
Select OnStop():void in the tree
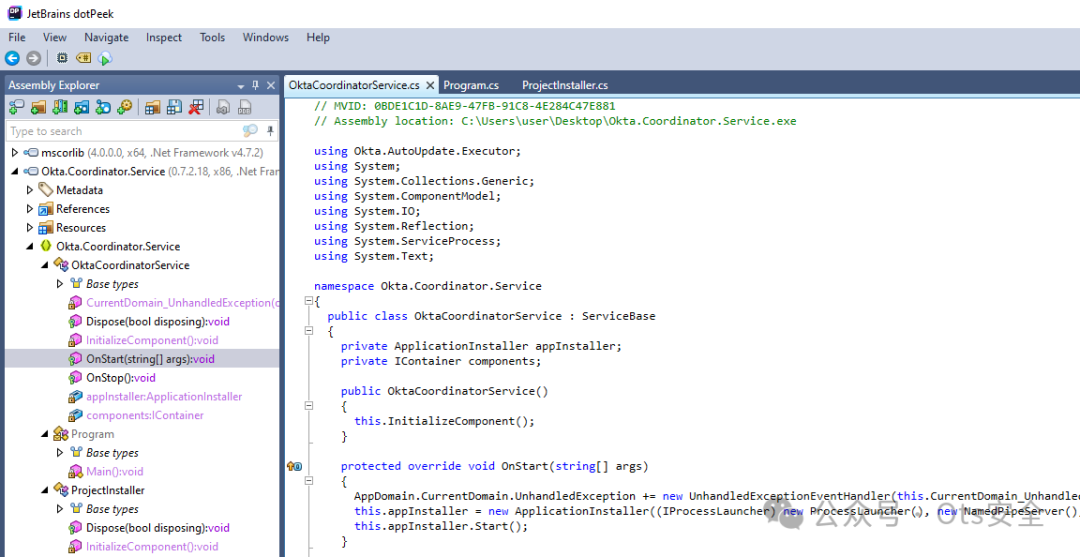[121, 377]
